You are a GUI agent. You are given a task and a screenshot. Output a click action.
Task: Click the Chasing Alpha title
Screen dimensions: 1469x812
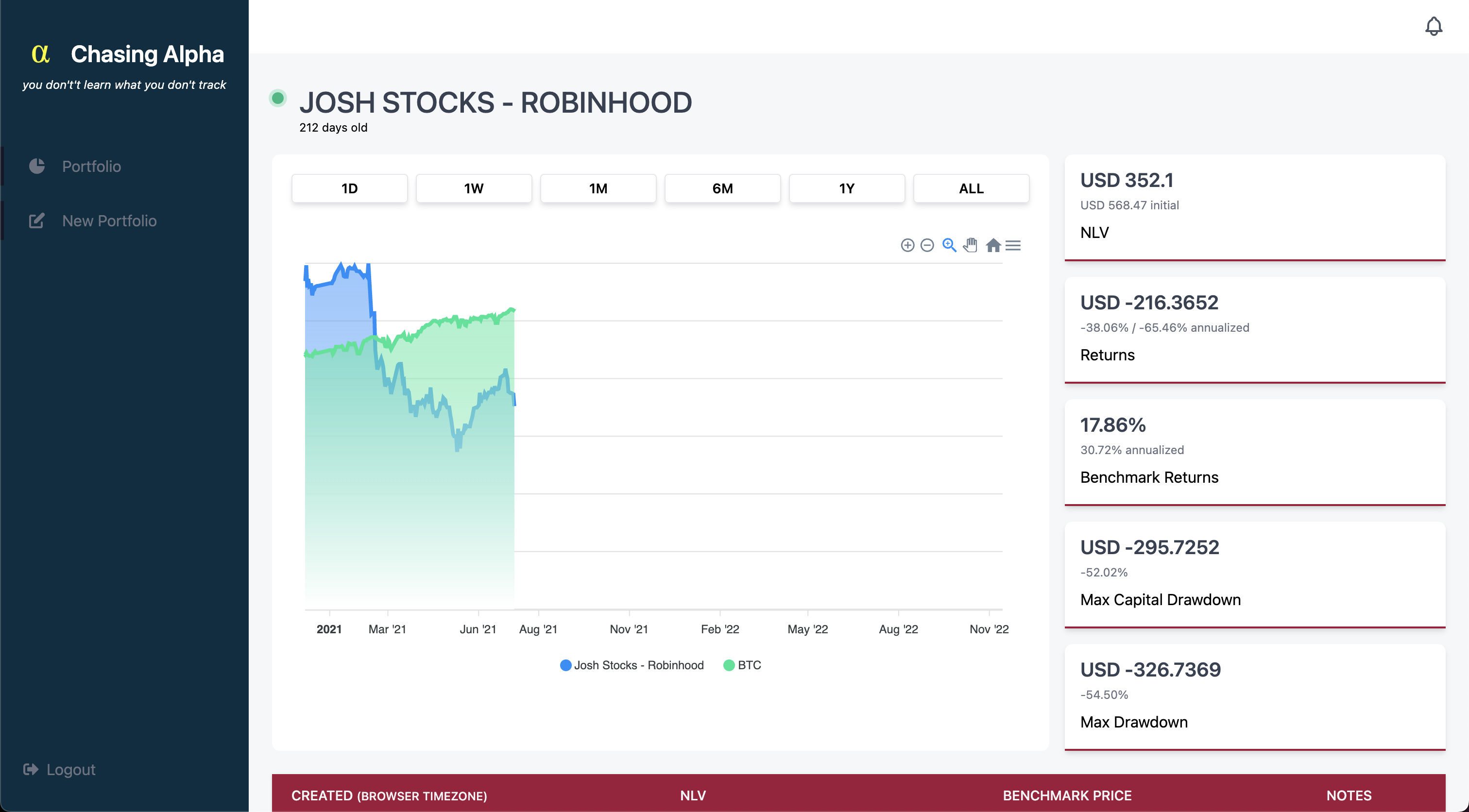(x=147, y=54)
